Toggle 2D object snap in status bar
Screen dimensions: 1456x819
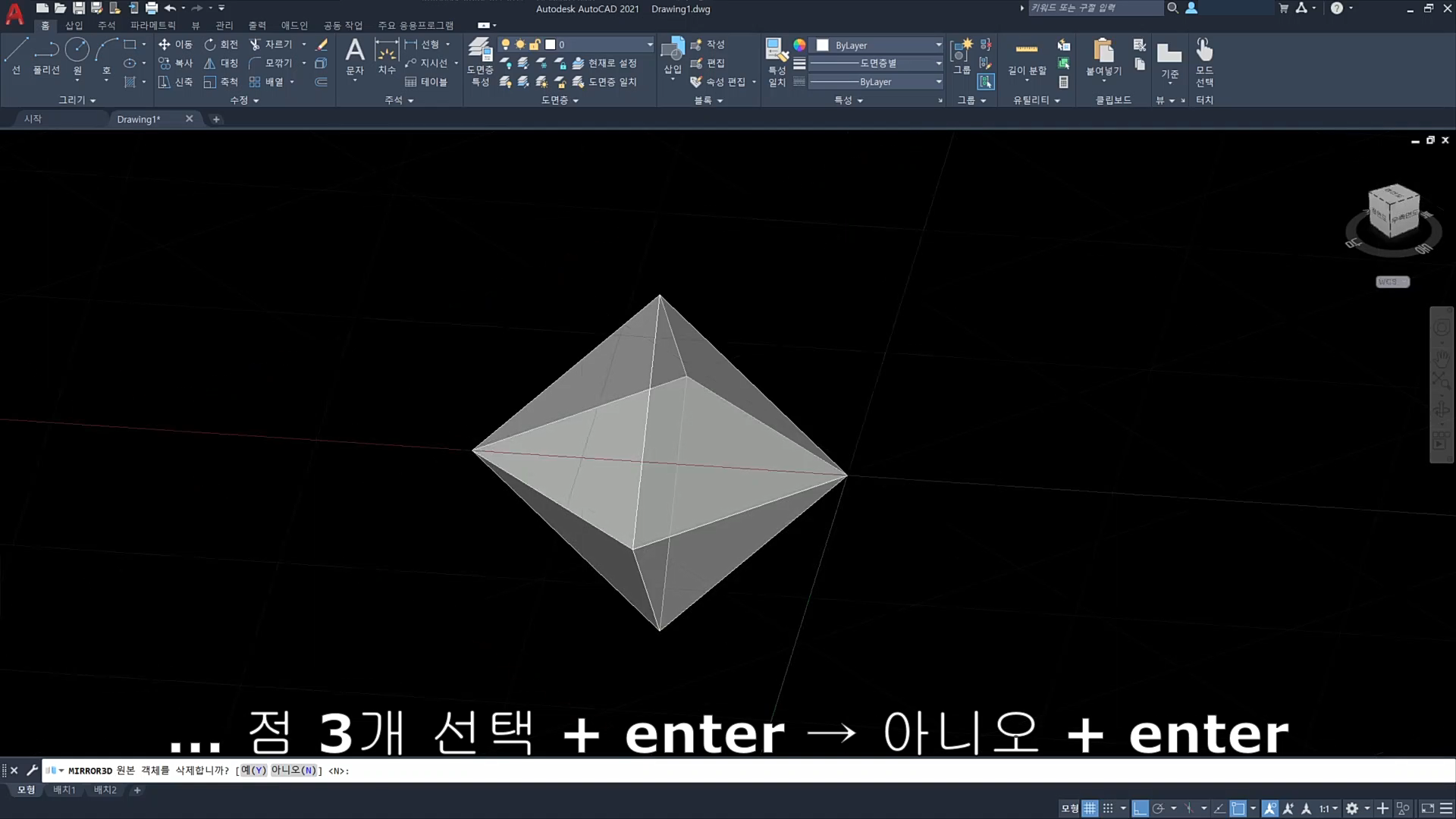click(1238, 808)
